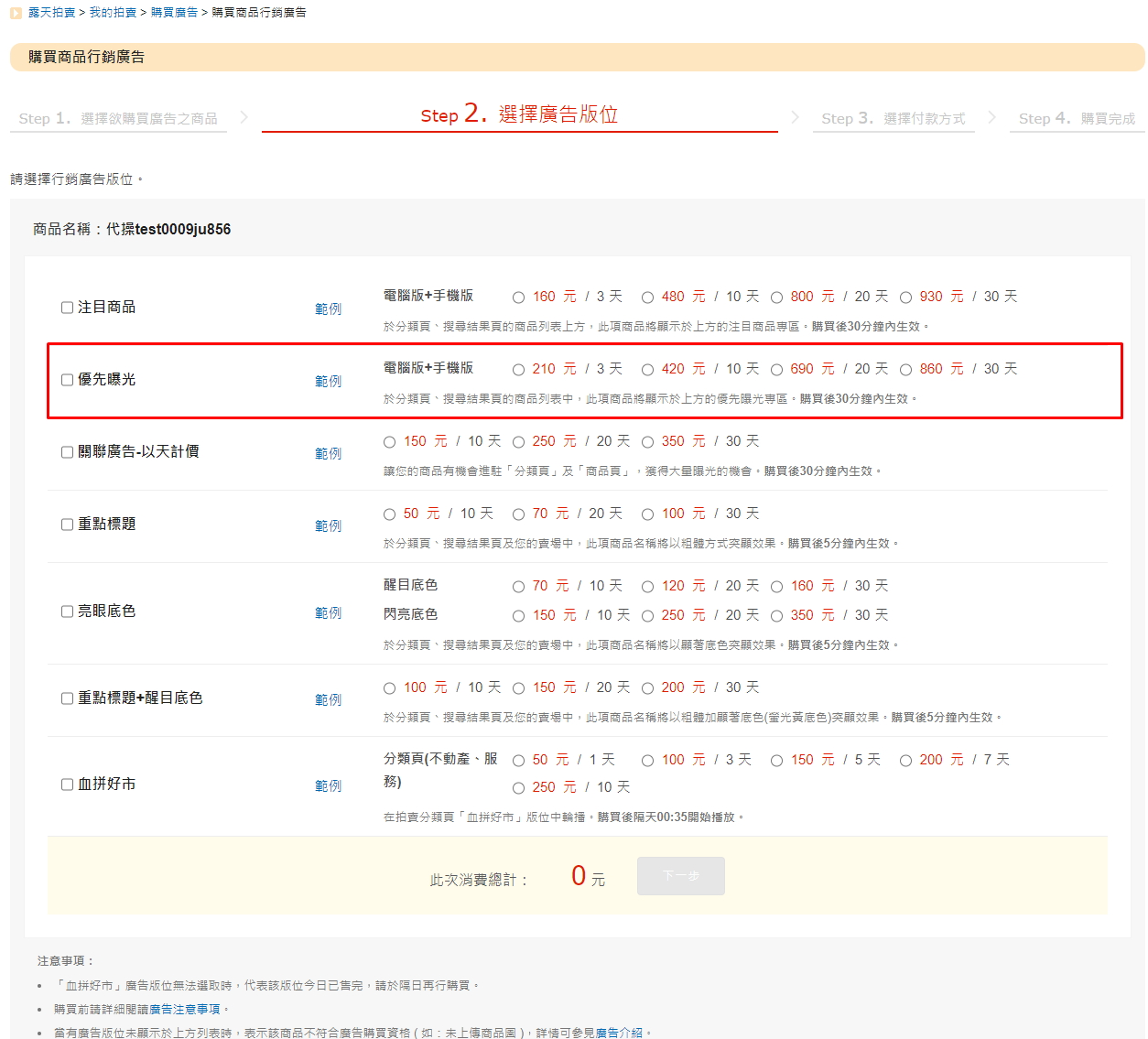Choose 醒目底色 70 元 / 10 天
Image resolution: width=1148 pixels, height=1039 pixels.
[519, 587]
